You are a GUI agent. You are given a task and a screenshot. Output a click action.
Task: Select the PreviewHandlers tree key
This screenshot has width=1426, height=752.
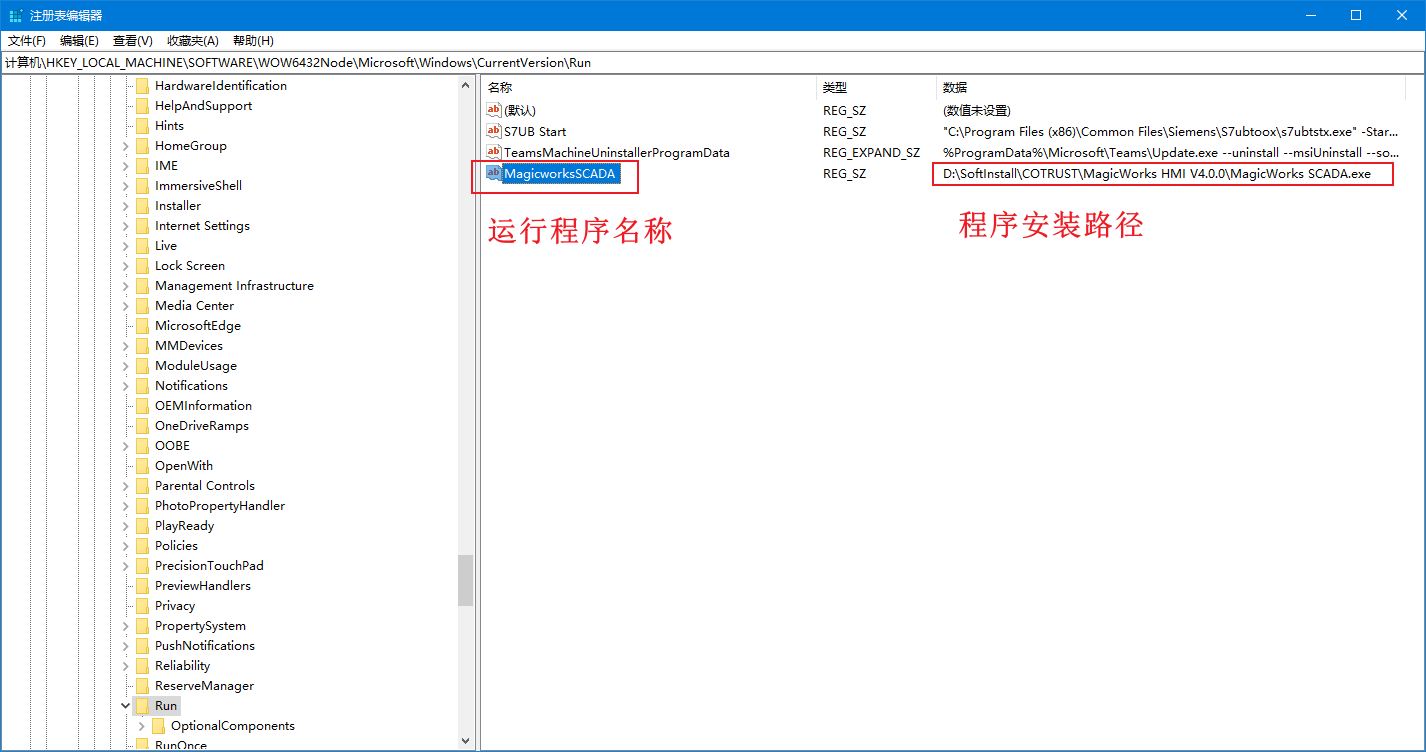click(203, 586)
